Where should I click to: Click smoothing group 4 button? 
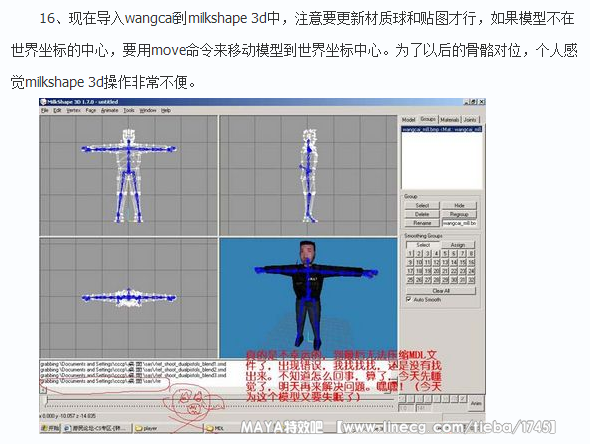[x=436, y=254]
